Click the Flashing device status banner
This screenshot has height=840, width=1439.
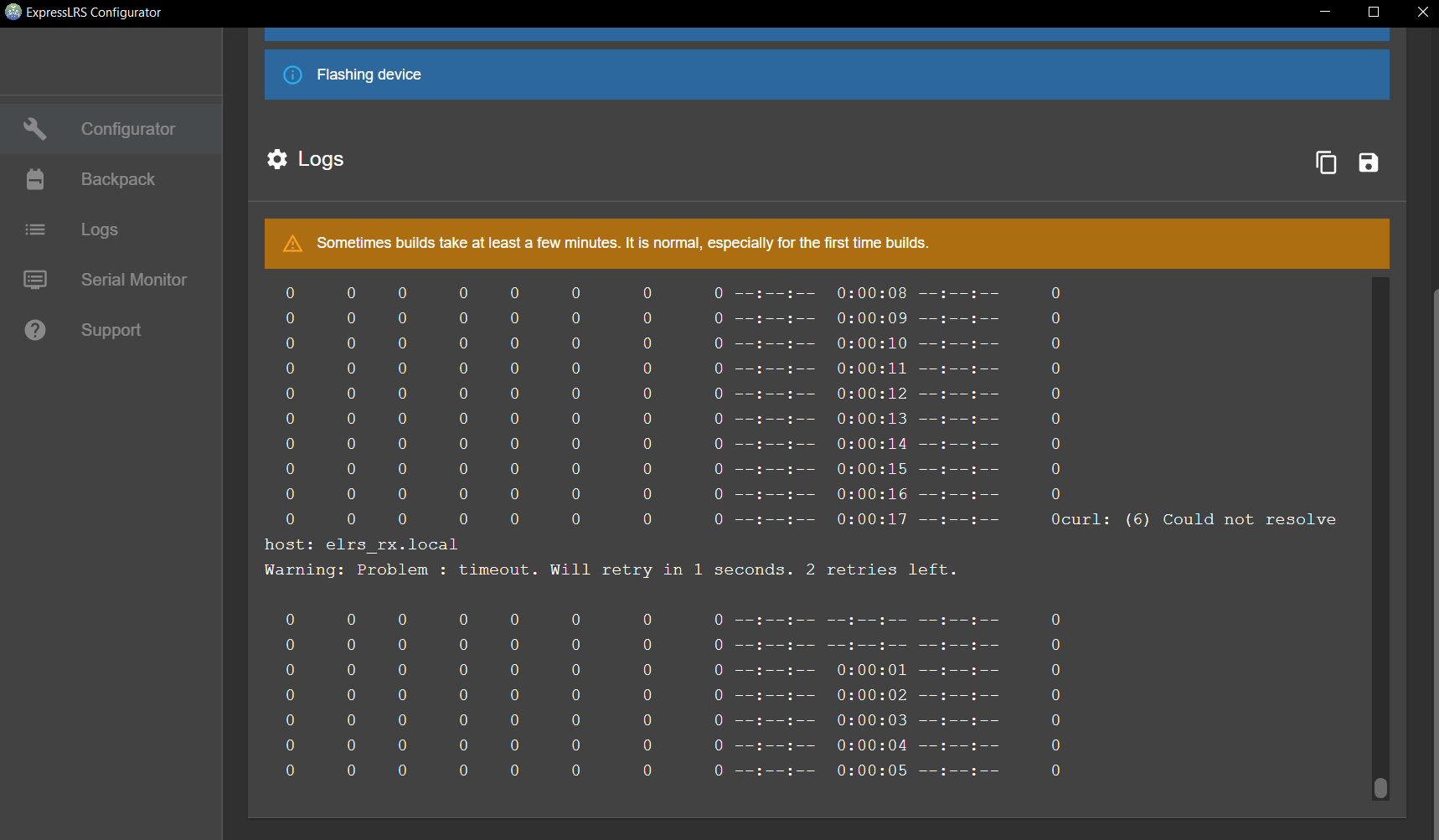(x=826, y=75)
